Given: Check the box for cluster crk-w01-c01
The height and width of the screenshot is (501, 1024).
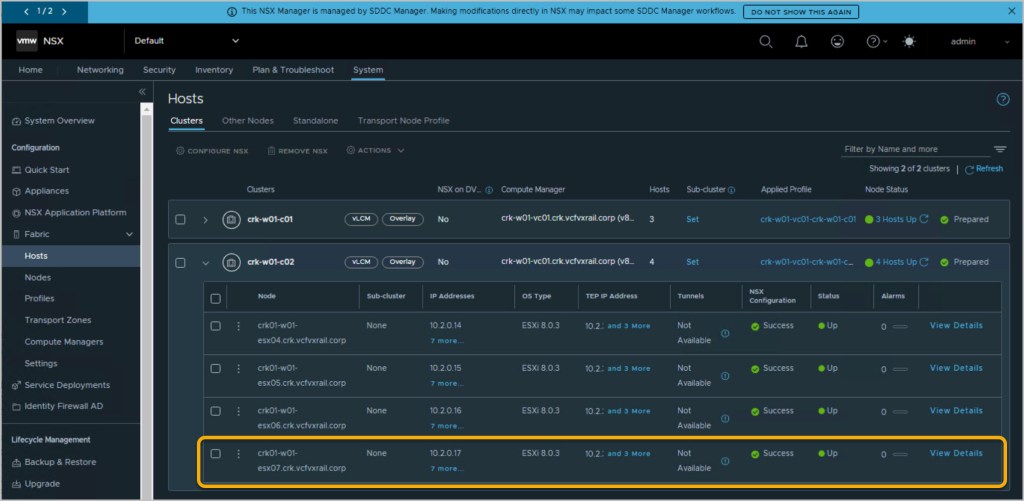Looking at the screenshot, I should (x=180, y=220).
